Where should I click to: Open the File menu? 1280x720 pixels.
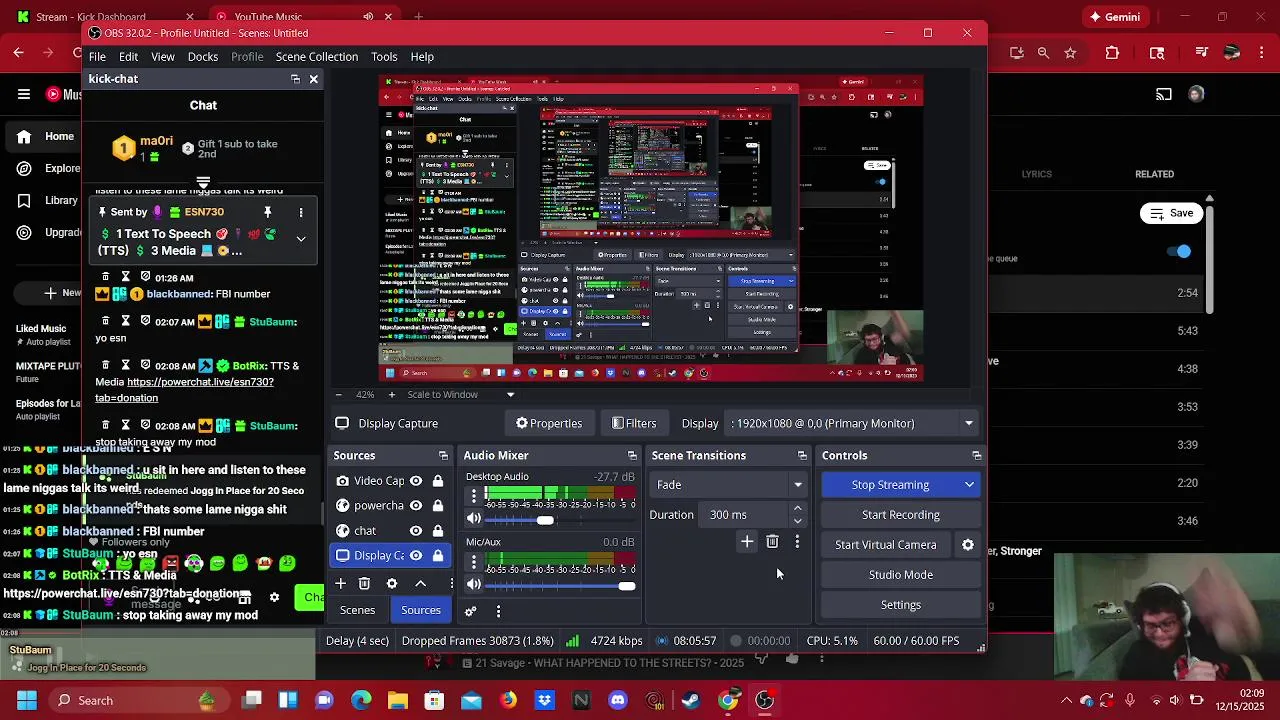(x=97, y=57)
